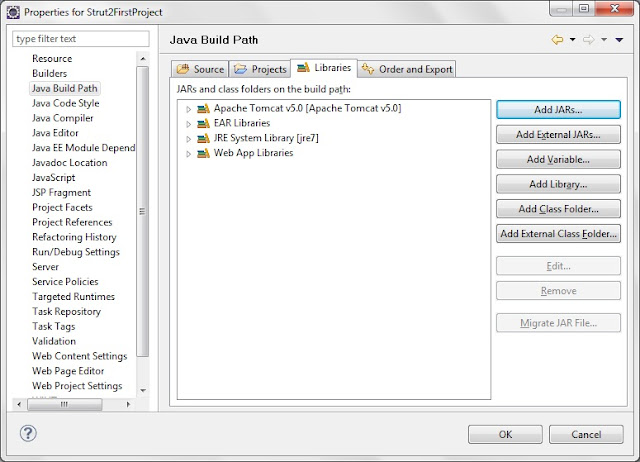Confirm with the OK button

click(x=505, y=434)
